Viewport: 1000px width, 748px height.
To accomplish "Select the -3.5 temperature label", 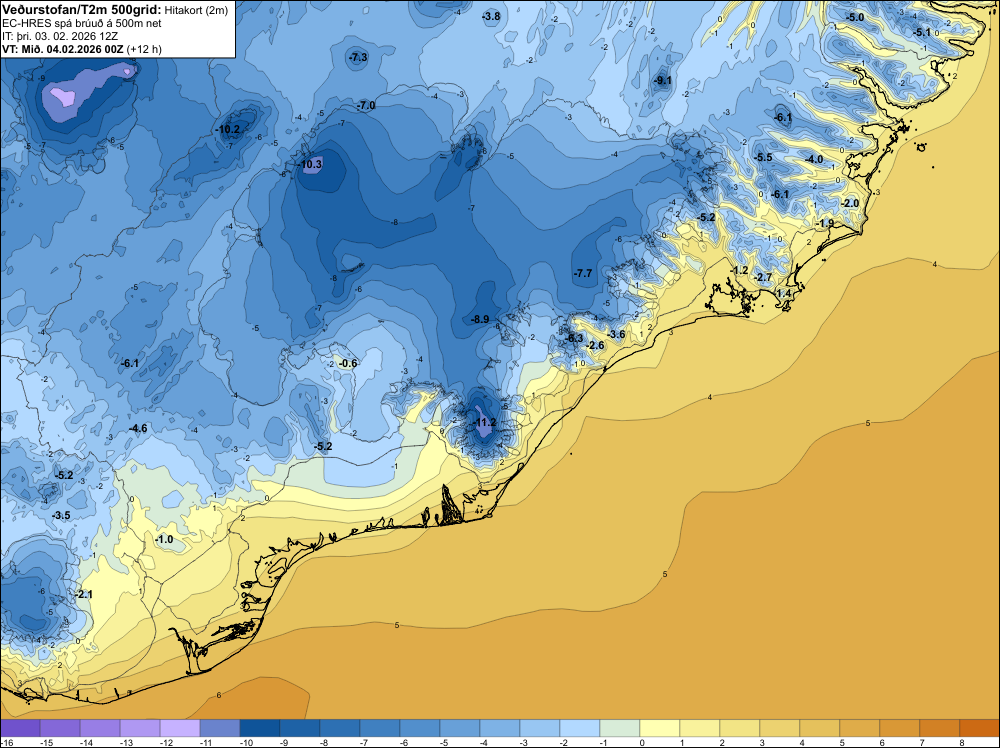I will tap(61, 515).
